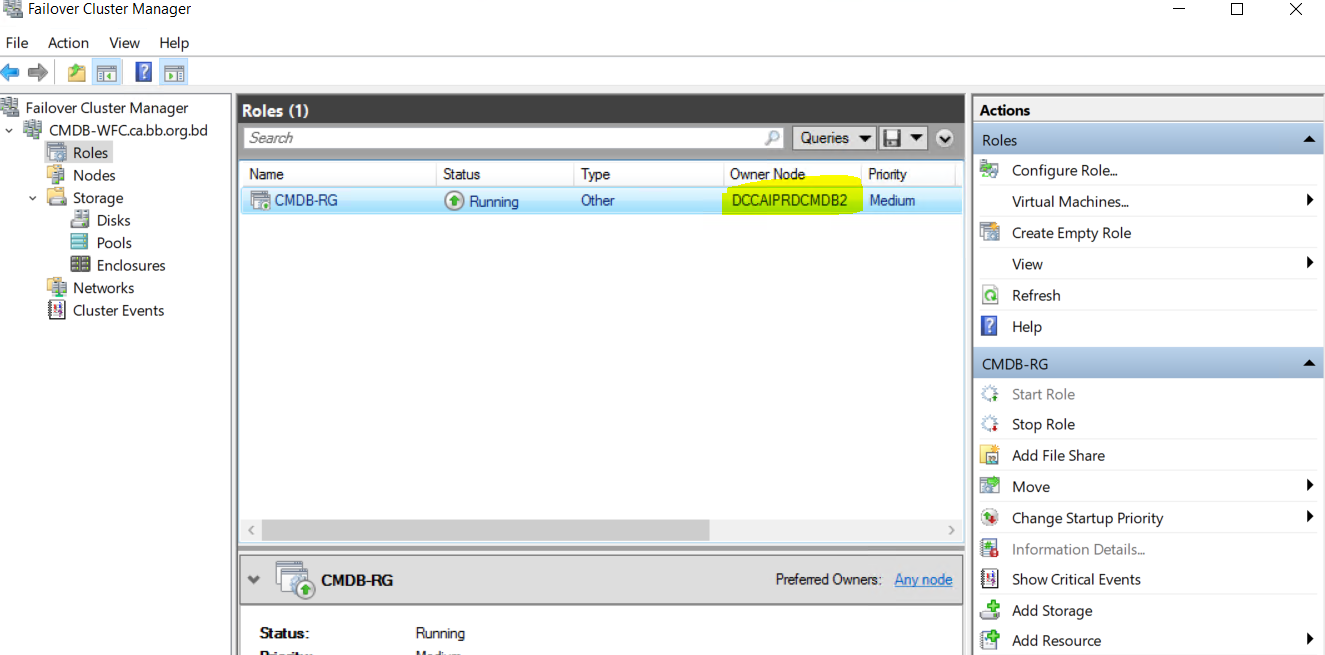This screenshot has height=655, width=1325.
Task: Click the Nodes icon in tree
Action: click(x=57, y=175)
